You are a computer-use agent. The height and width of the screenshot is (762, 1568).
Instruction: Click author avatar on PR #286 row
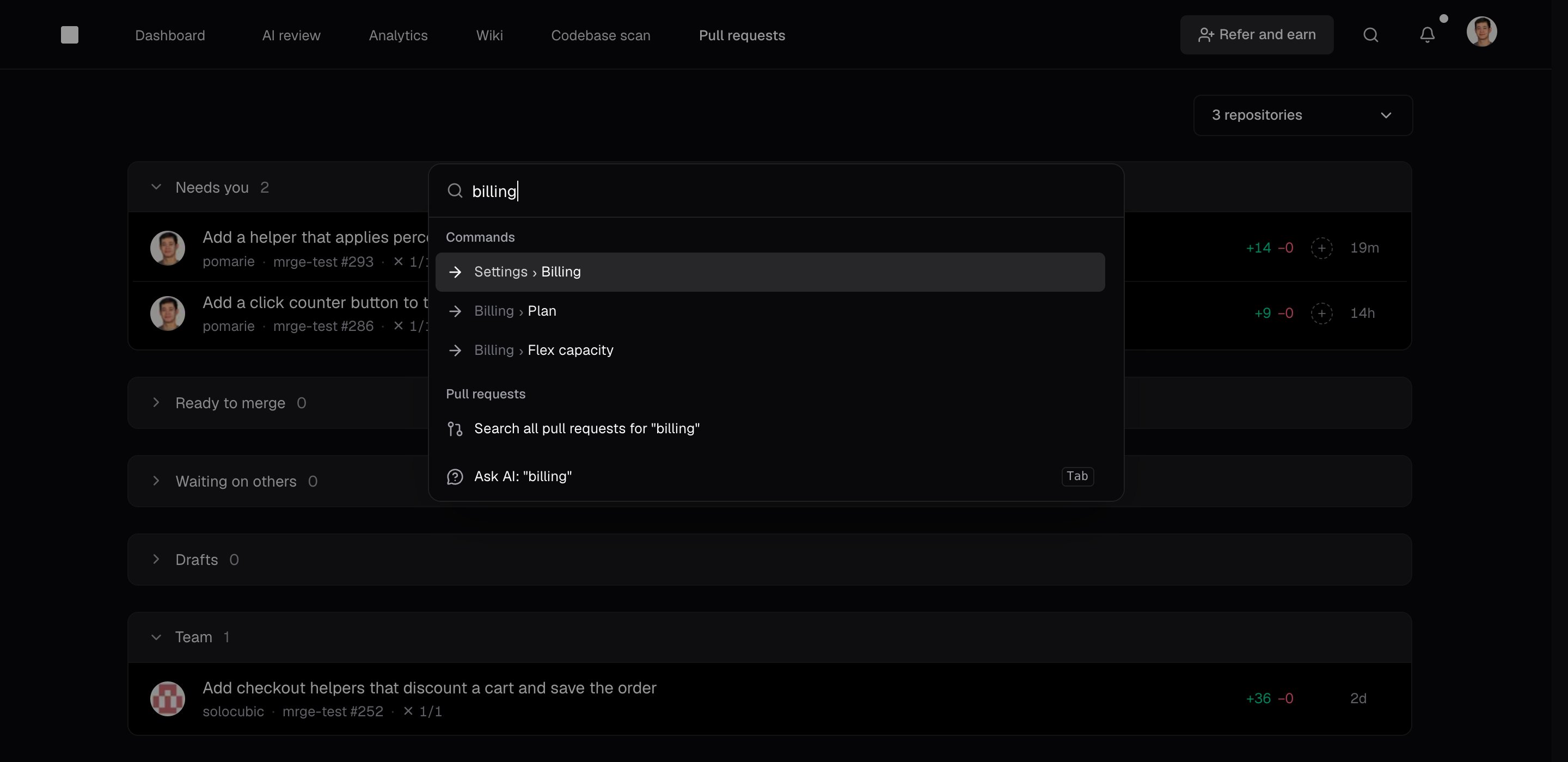coord(167,313)
